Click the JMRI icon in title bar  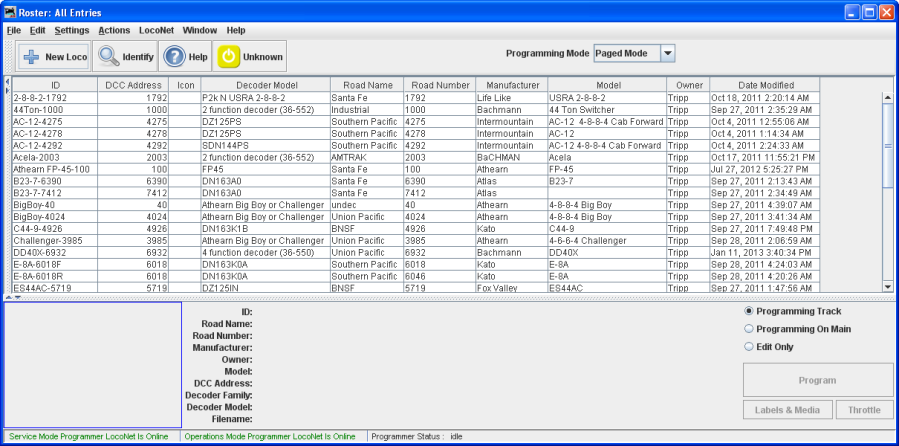pos(11,12)
